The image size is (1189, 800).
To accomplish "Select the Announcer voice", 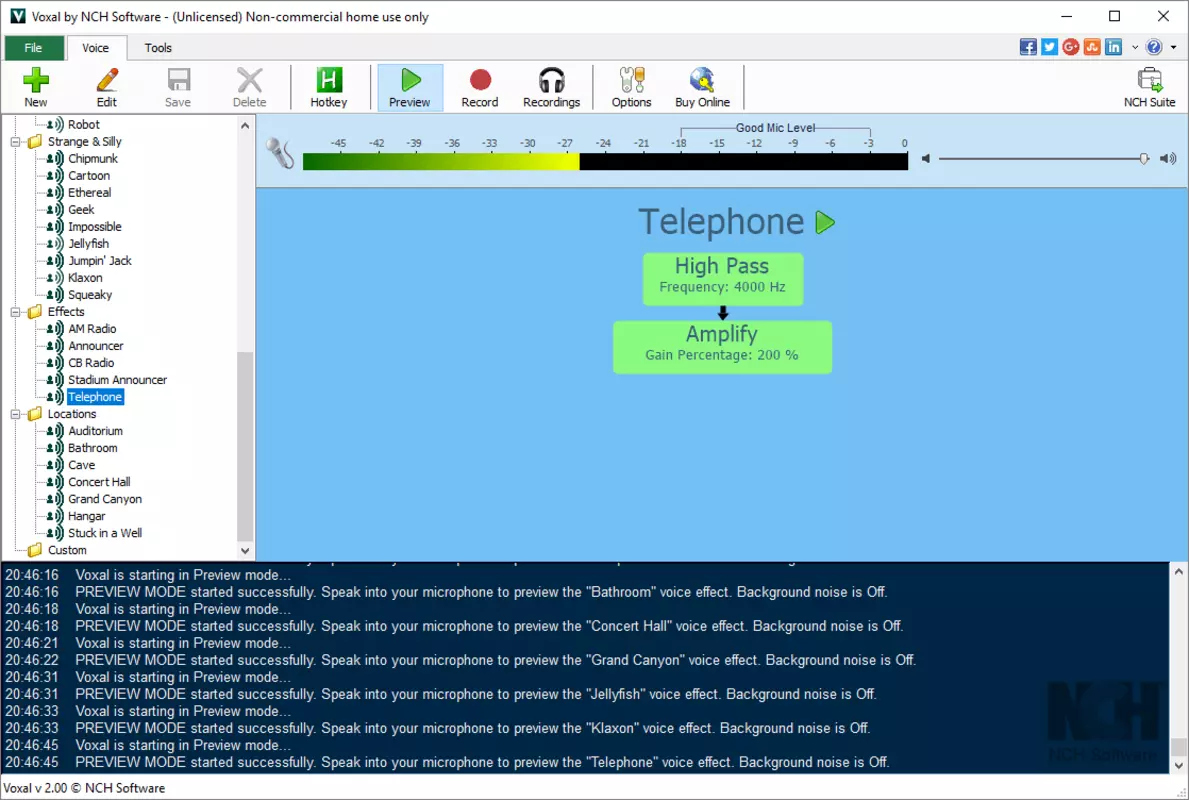I will point(96,346).
